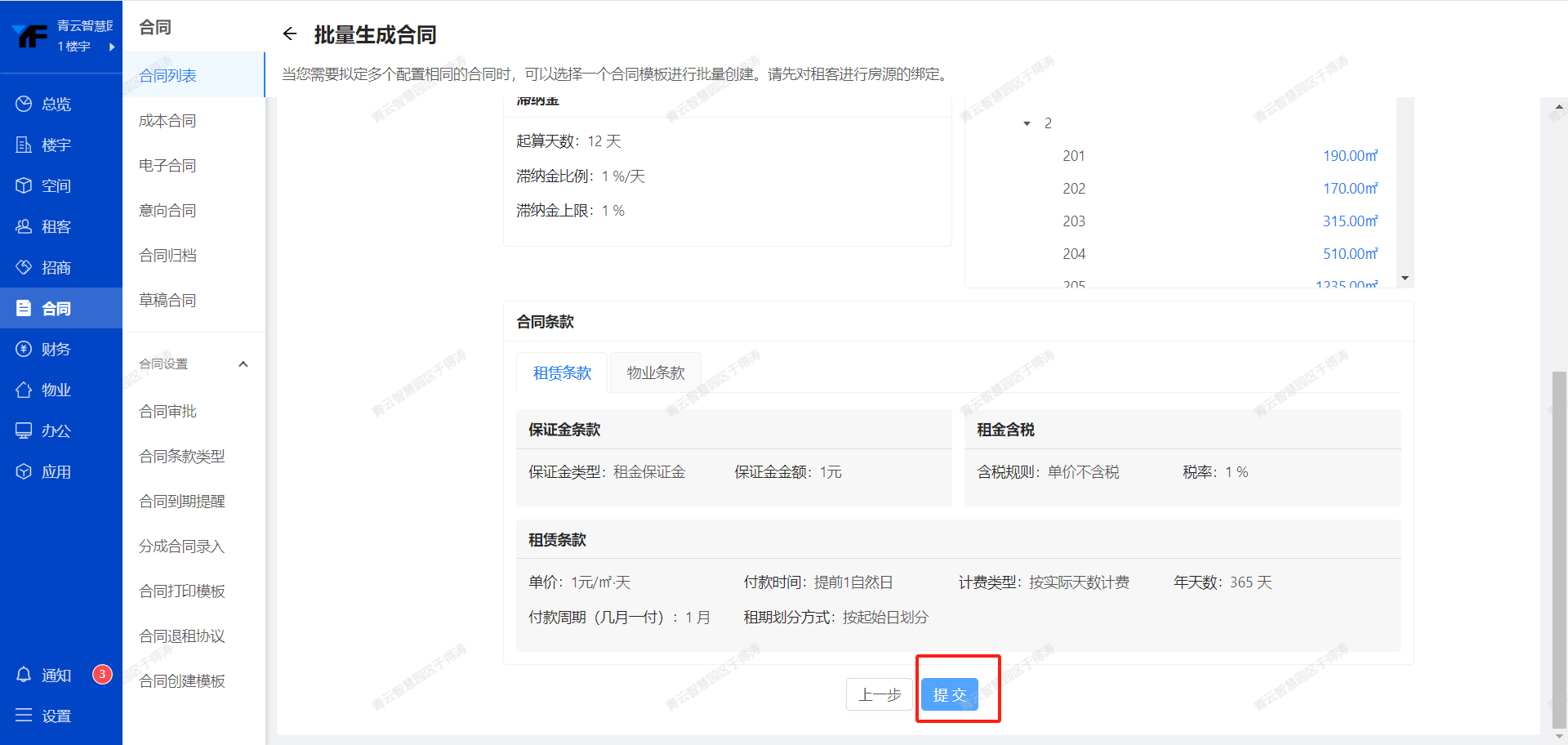
Task: Collapse floor 2 tree node arrow
Action: click(1027, 123)
